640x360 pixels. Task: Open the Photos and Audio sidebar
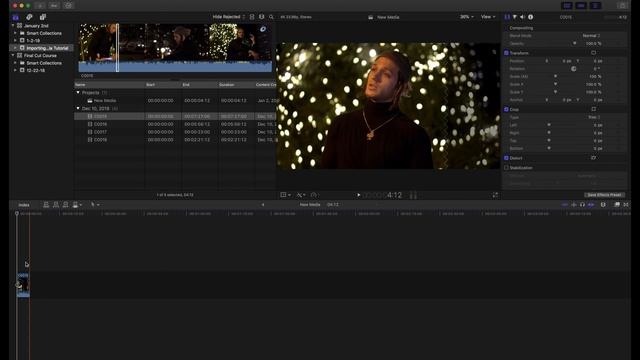29,17
